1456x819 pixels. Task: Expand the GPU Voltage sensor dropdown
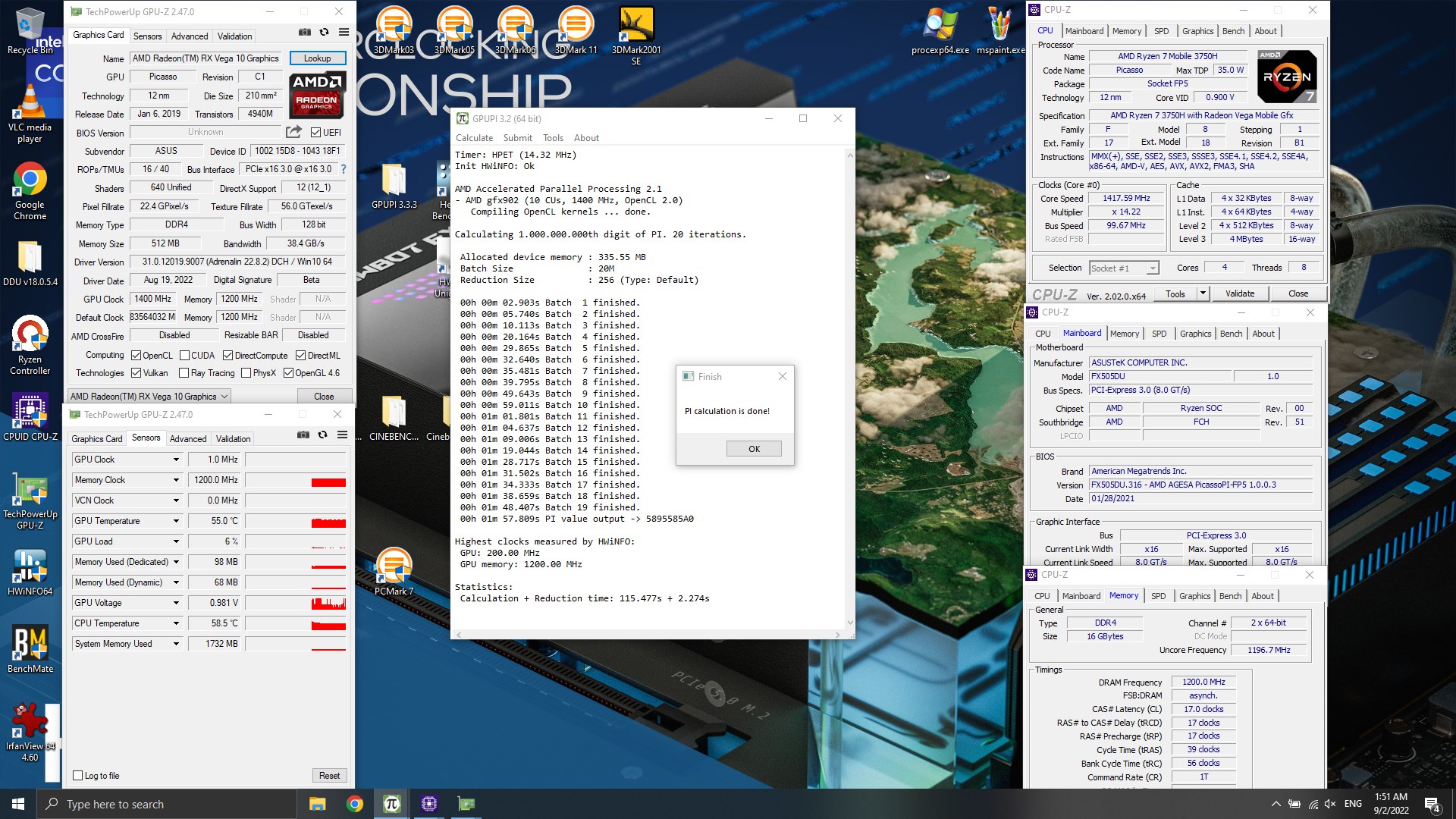click(176, 603)
